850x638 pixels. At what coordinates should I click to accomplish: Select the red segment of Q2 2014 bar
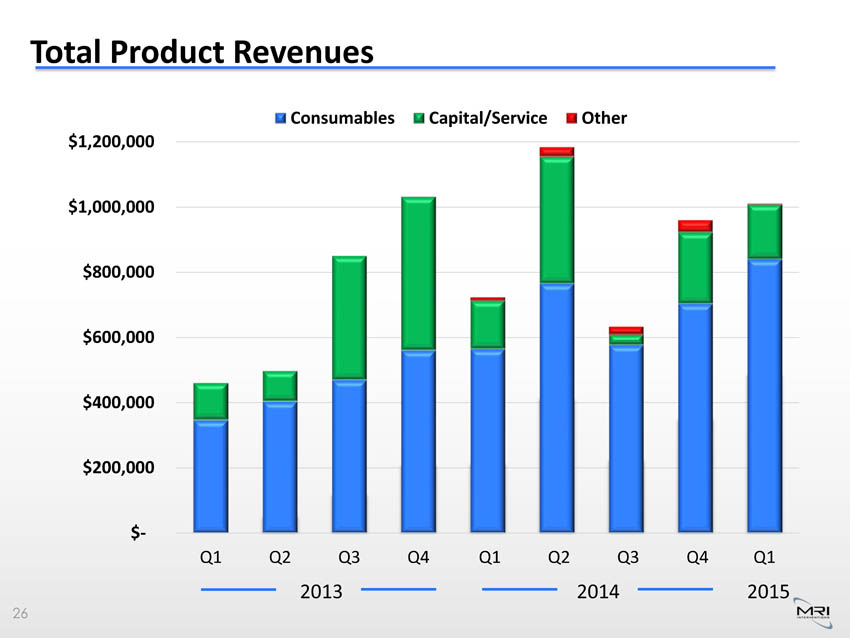click(x=556, y=151)
